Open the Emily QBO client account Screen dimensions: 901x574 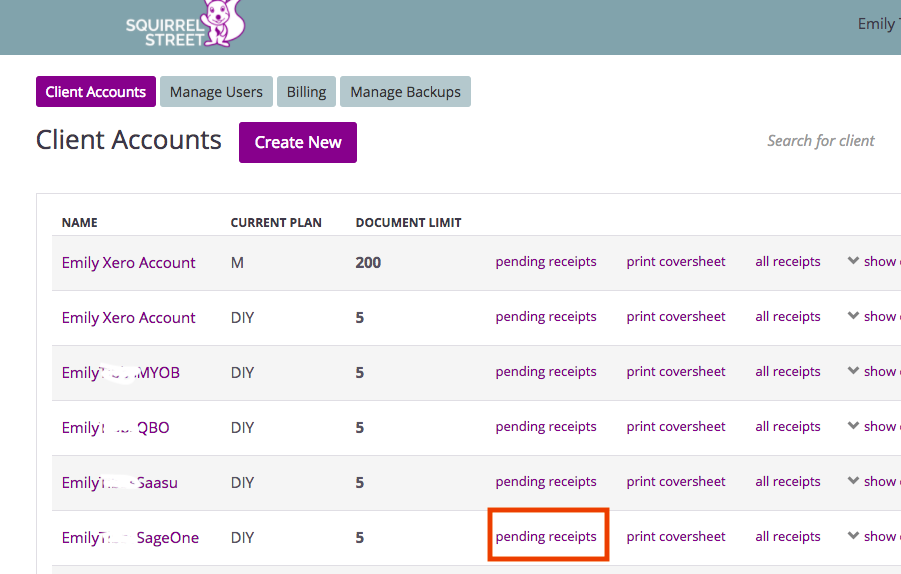[x=115, y=428]
